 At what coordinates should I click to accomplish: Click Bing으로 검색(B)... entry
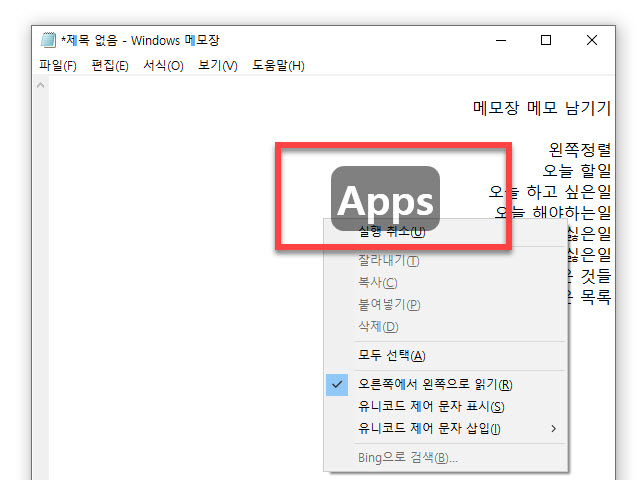[445, 458]
